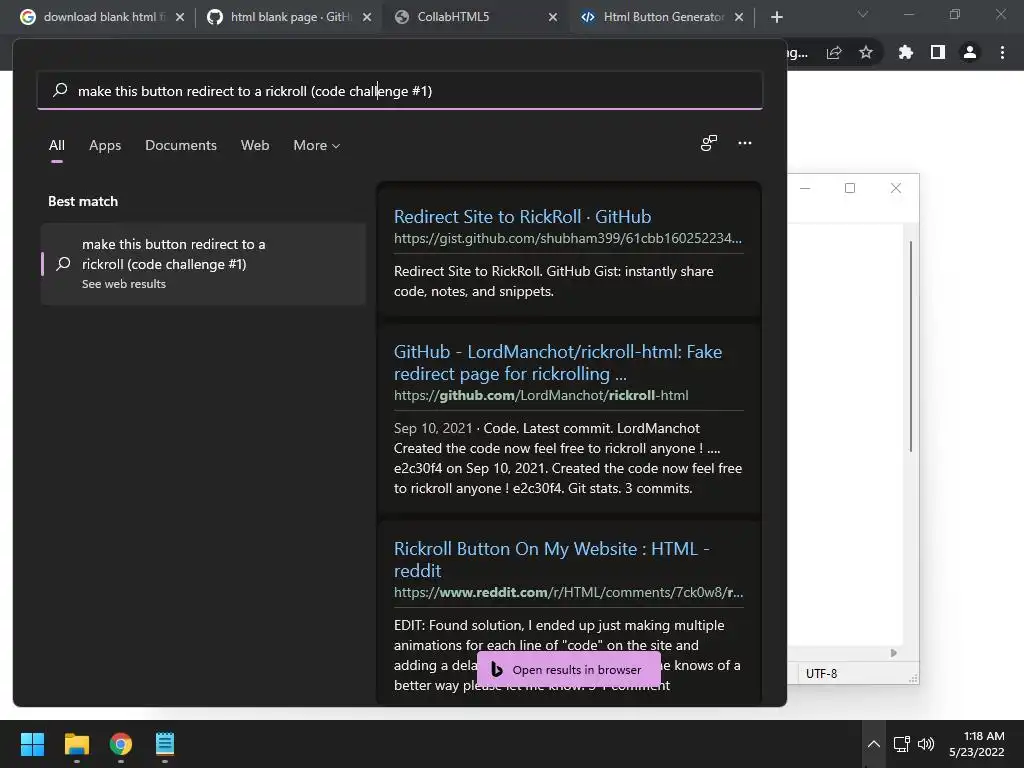
Task: Open Notepad from the taskbar
Action: (165, 744)
